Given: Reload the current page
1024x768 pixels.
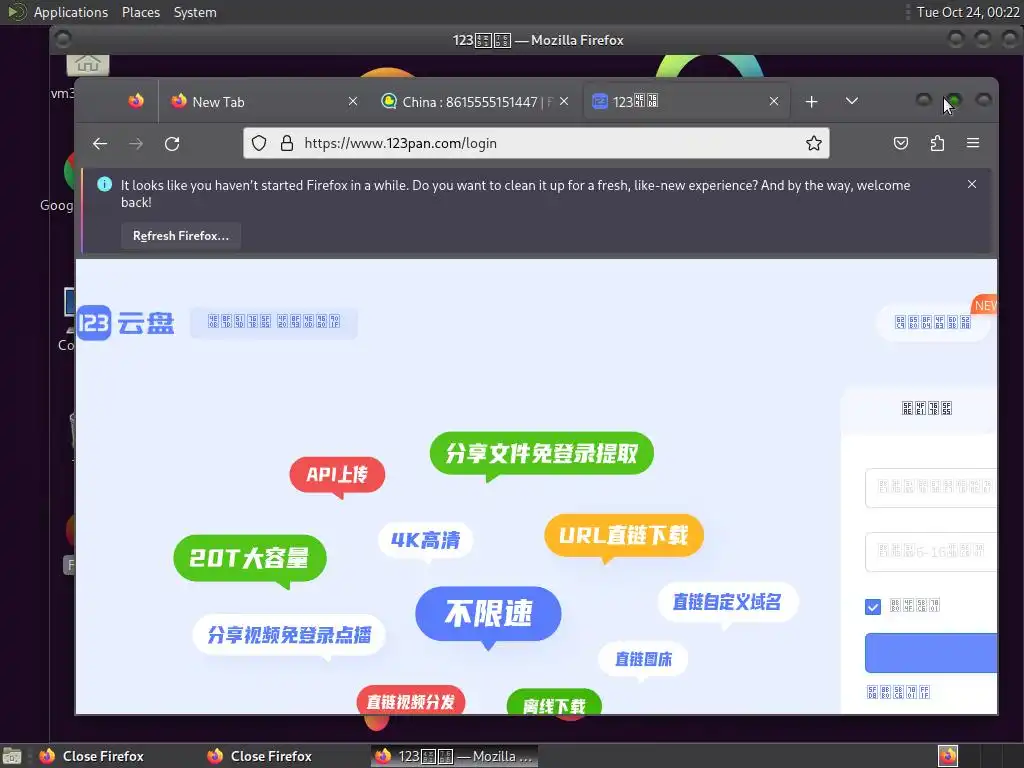Looking at the screenshot, I should [172, 144].
